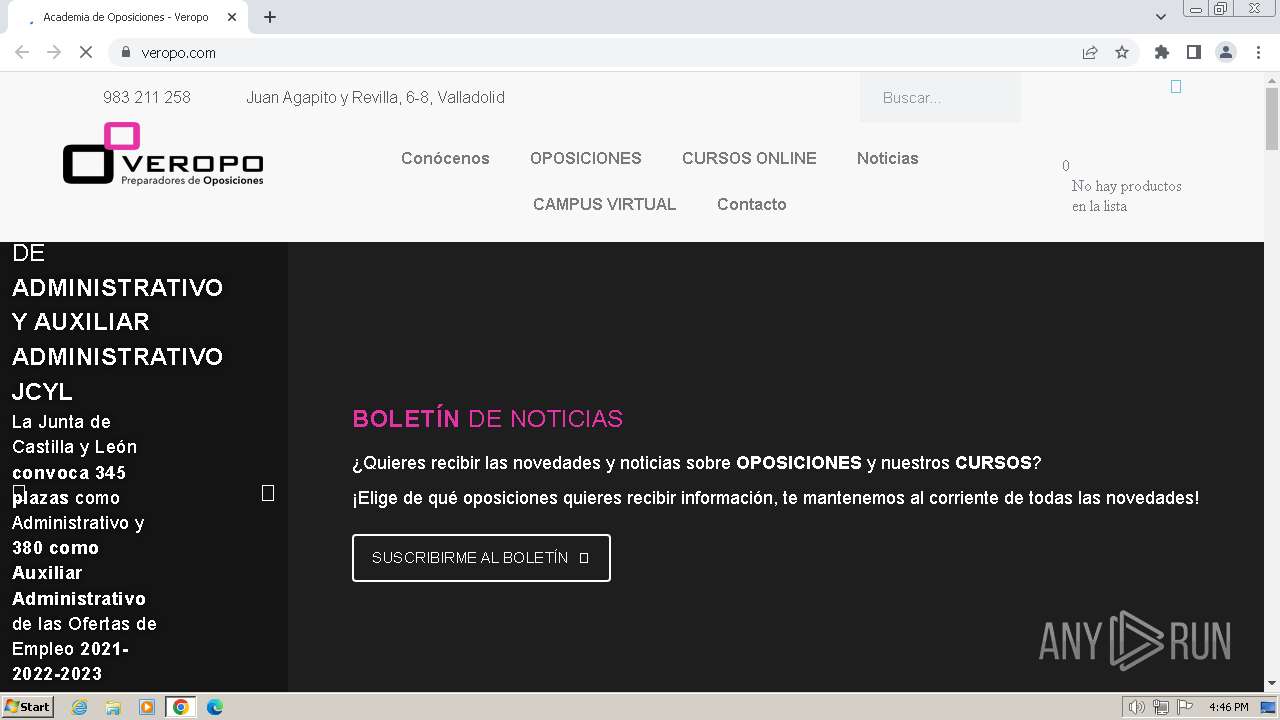Stop page loading with X button
This screenshot has width=1280, height=720.
tap(86, 52)
